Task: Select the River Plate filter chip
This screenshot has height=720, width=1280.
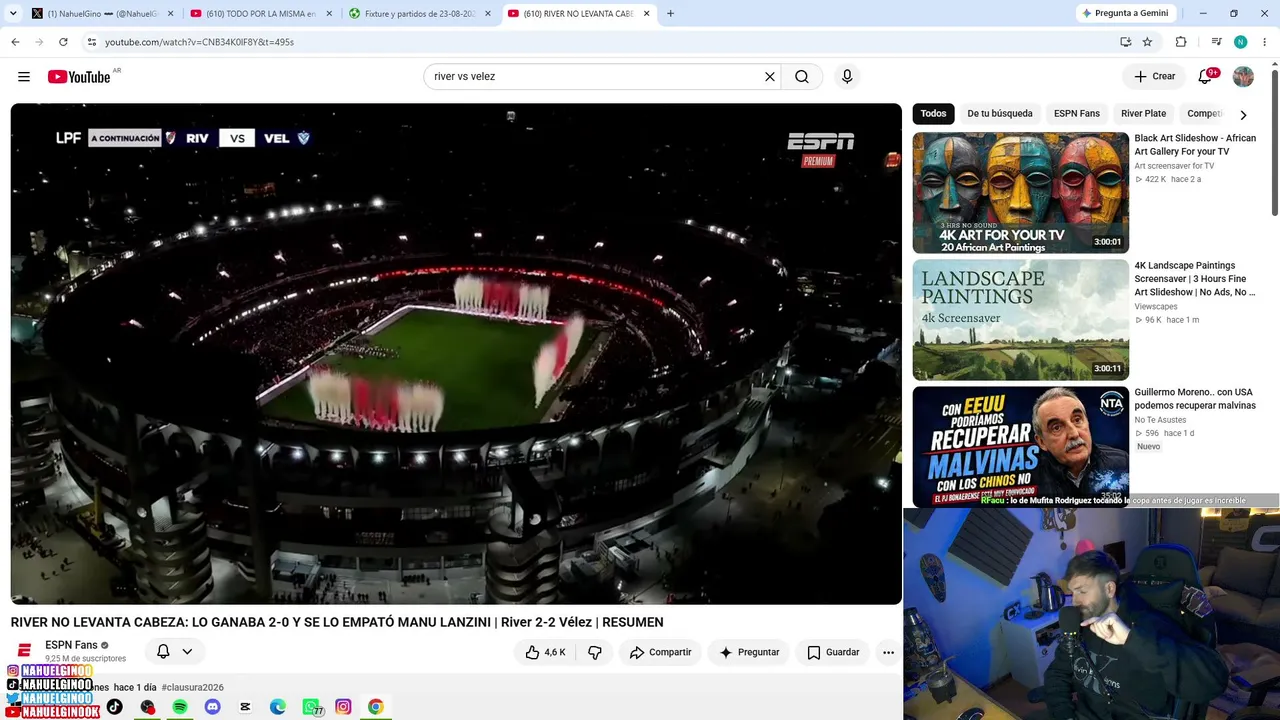Action: click(1143, 114)
